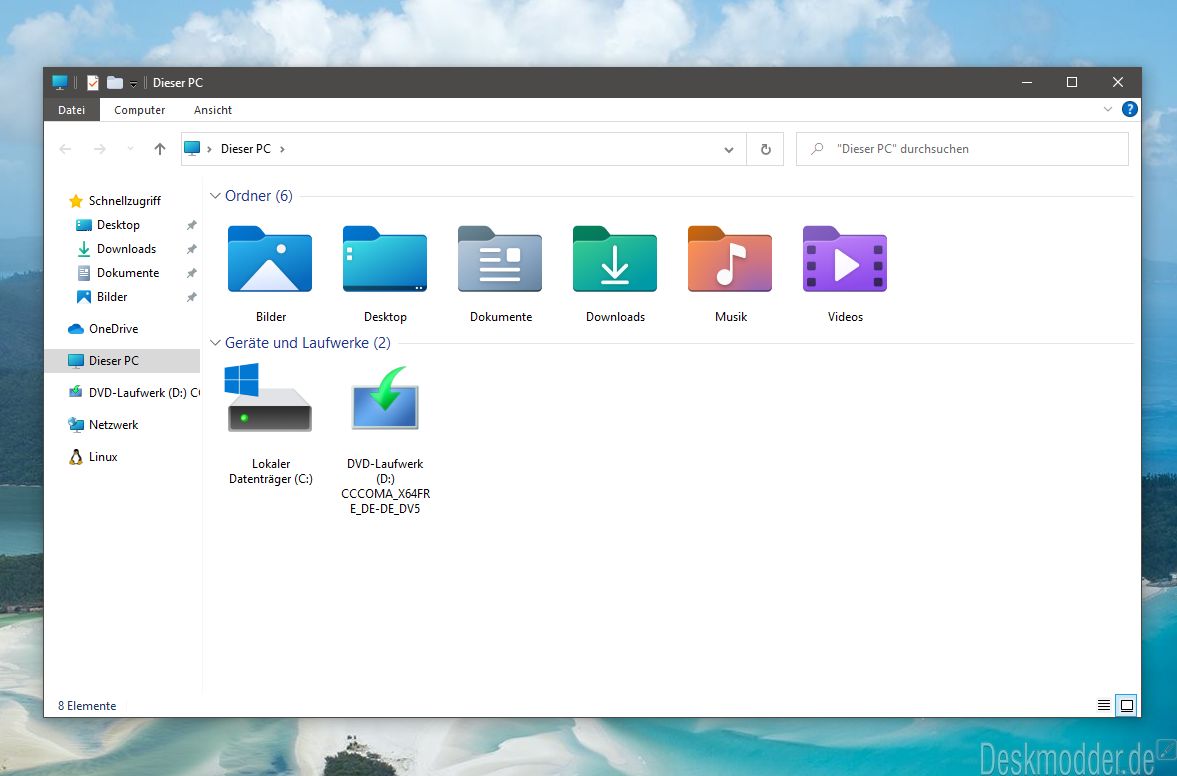Collapse the 'Geräte und Laufwerke (2)' group chevron

[x=215, y=343]
